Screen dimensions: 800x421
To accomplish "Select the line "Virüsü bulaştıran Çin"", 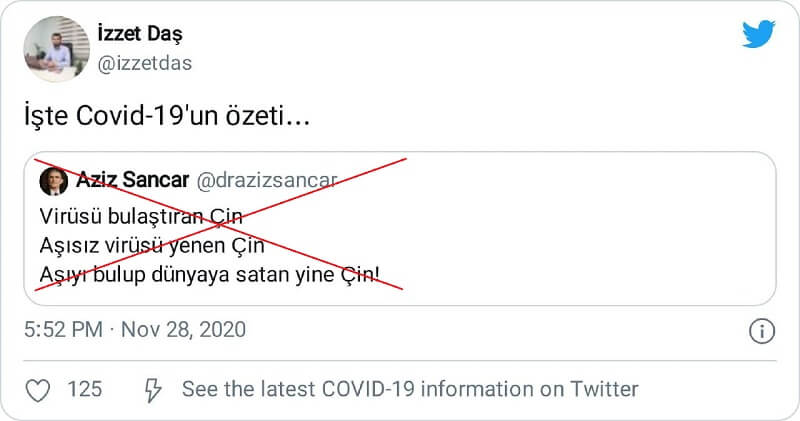I will pos(141,215).
